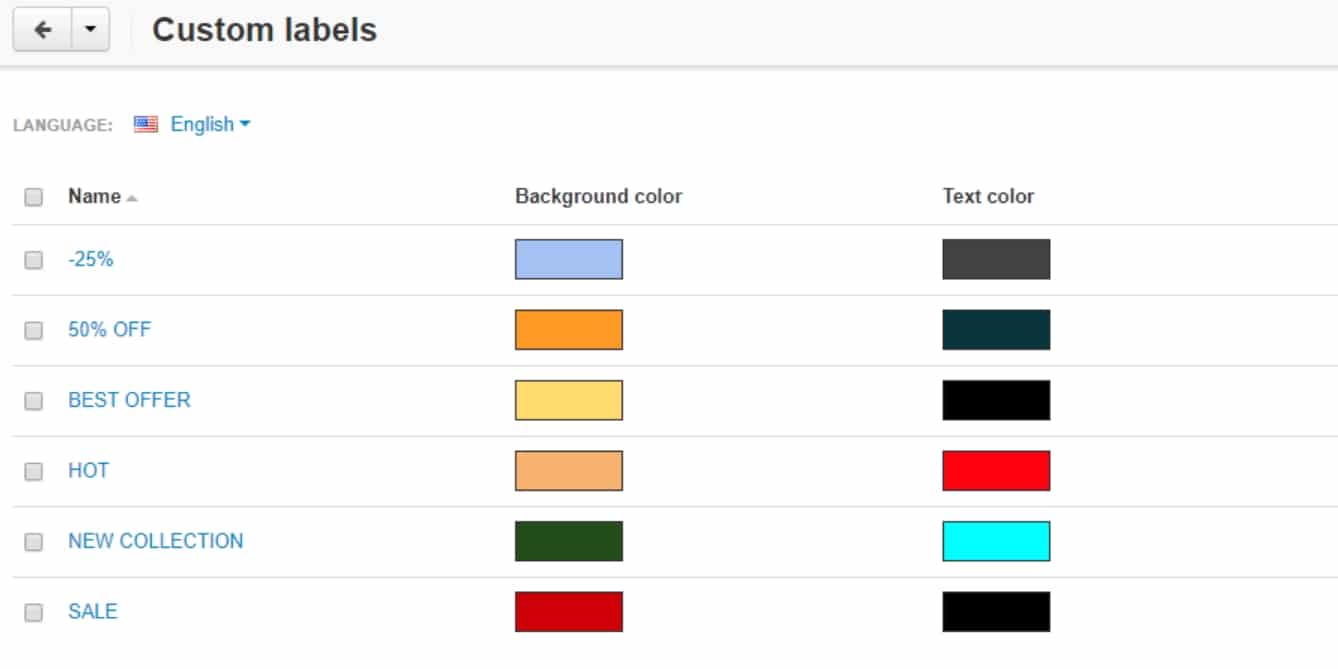Image resolution: width=1338 pixels, height=669 pixels.
Task: Open the dropdown next to back arrow
Action: click(91, 30)
